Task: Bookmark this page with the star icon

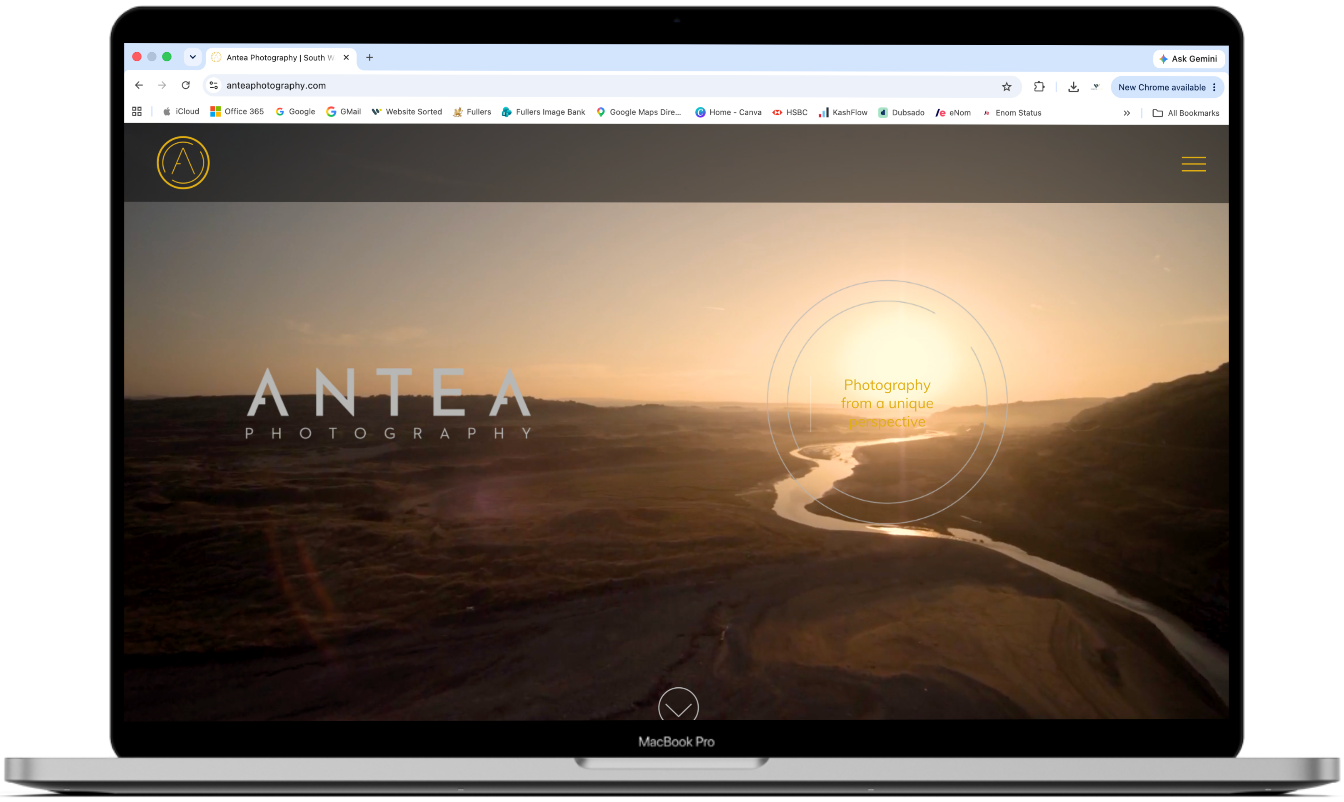Action: tap(1007, 87)
